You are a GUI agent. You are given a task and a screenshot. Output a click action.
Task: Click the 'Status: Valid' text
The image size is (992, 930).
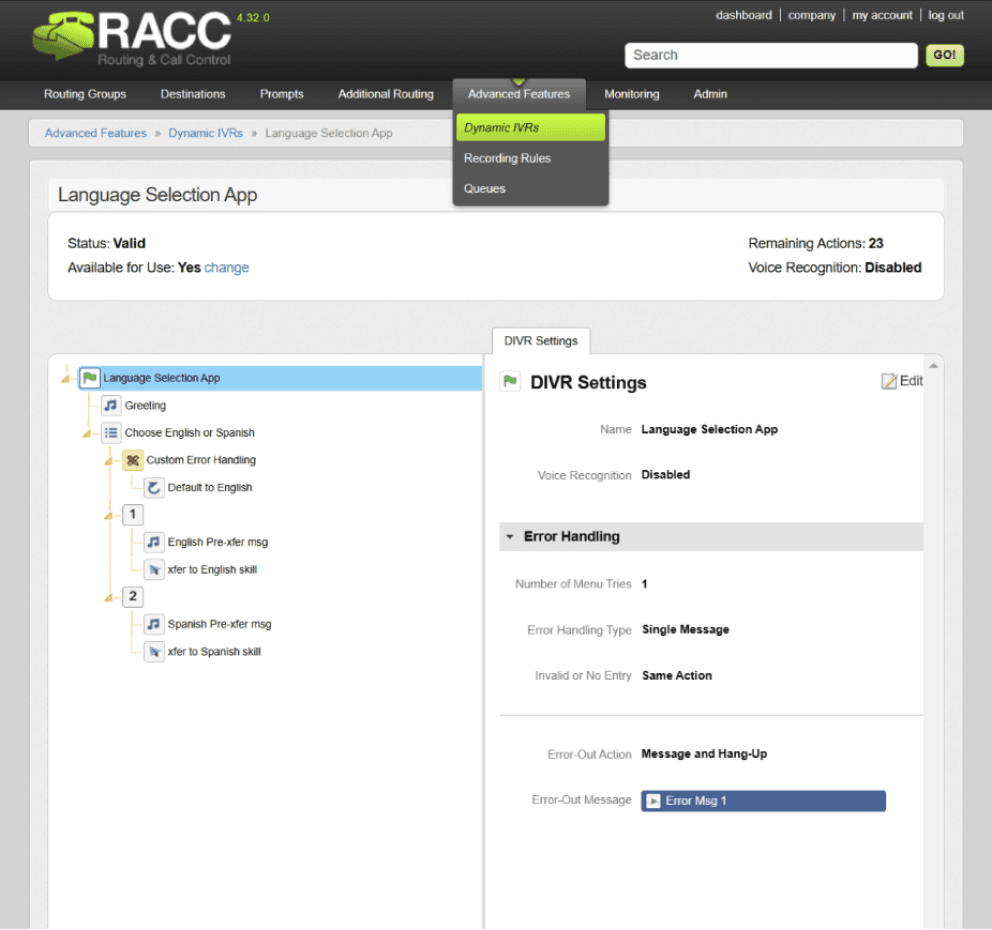(106, 244)
